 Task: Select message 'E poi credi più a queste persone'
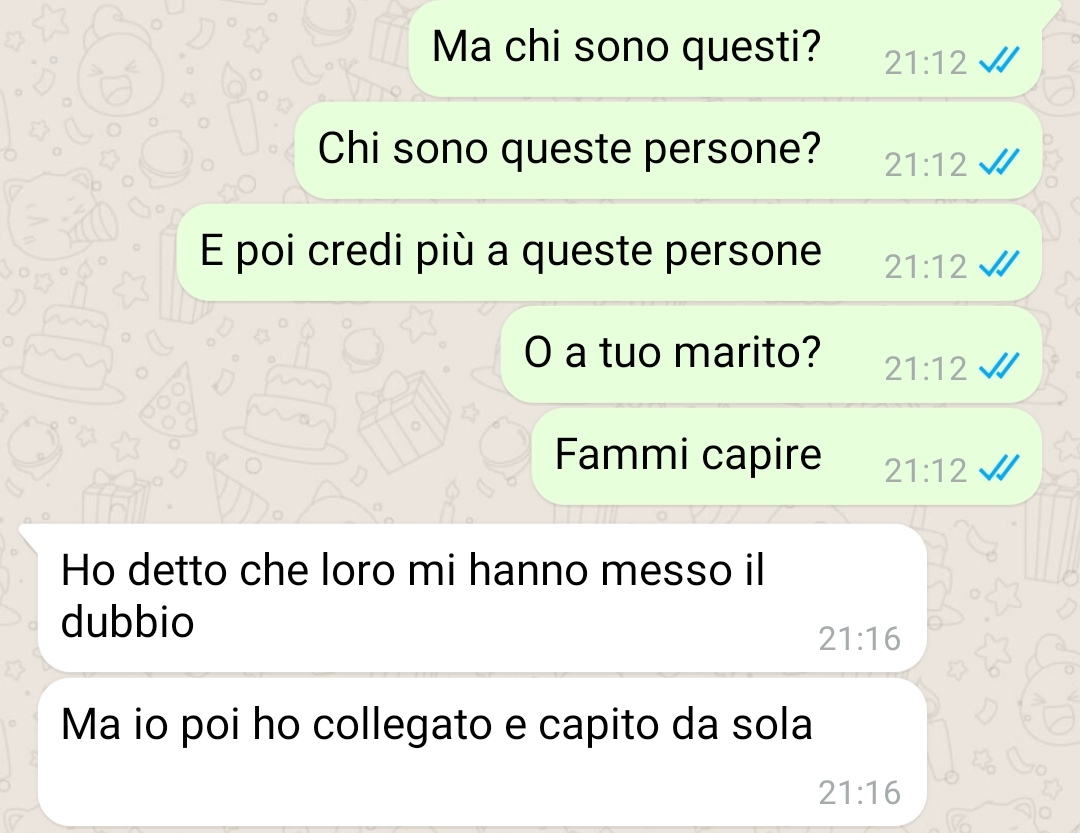coord(609,253)
